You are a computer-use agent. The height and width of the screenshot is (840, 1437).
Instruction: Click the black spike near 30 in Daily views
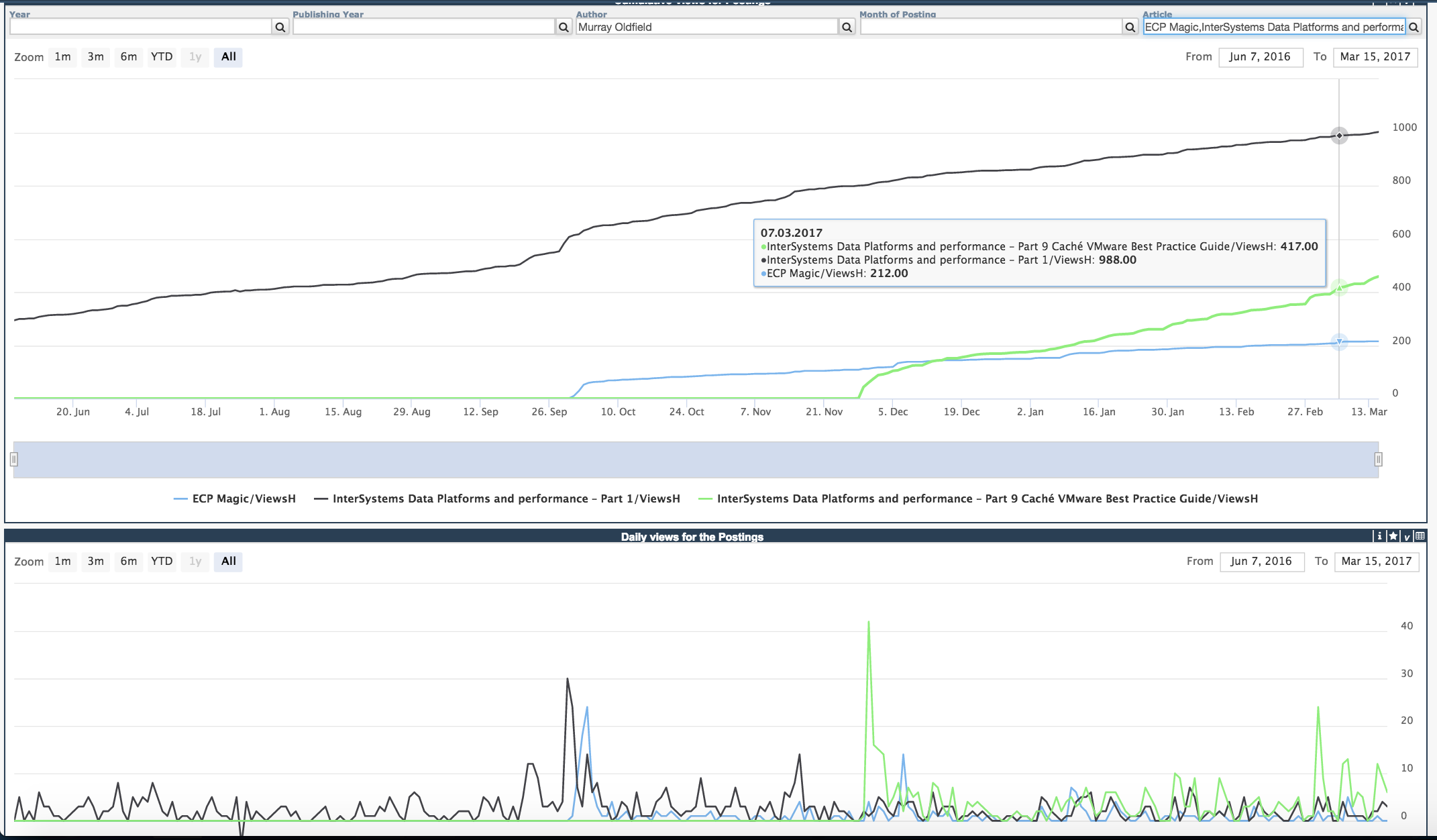point(568,680)
